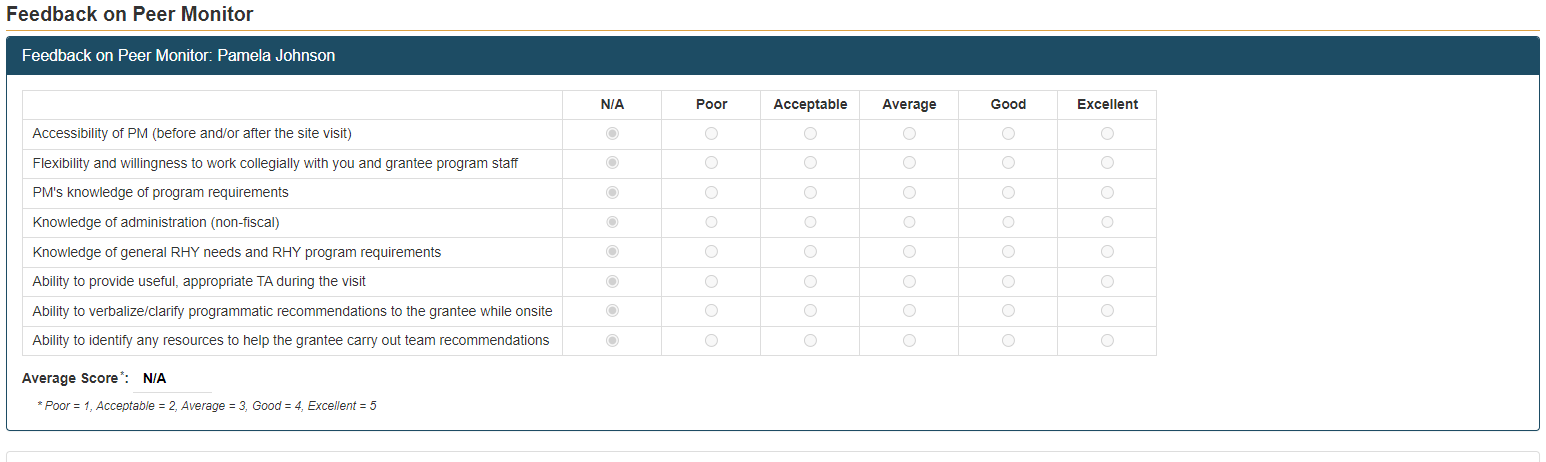Choose Acceptable for Knowledge of general RHY needs

point(810,252)
